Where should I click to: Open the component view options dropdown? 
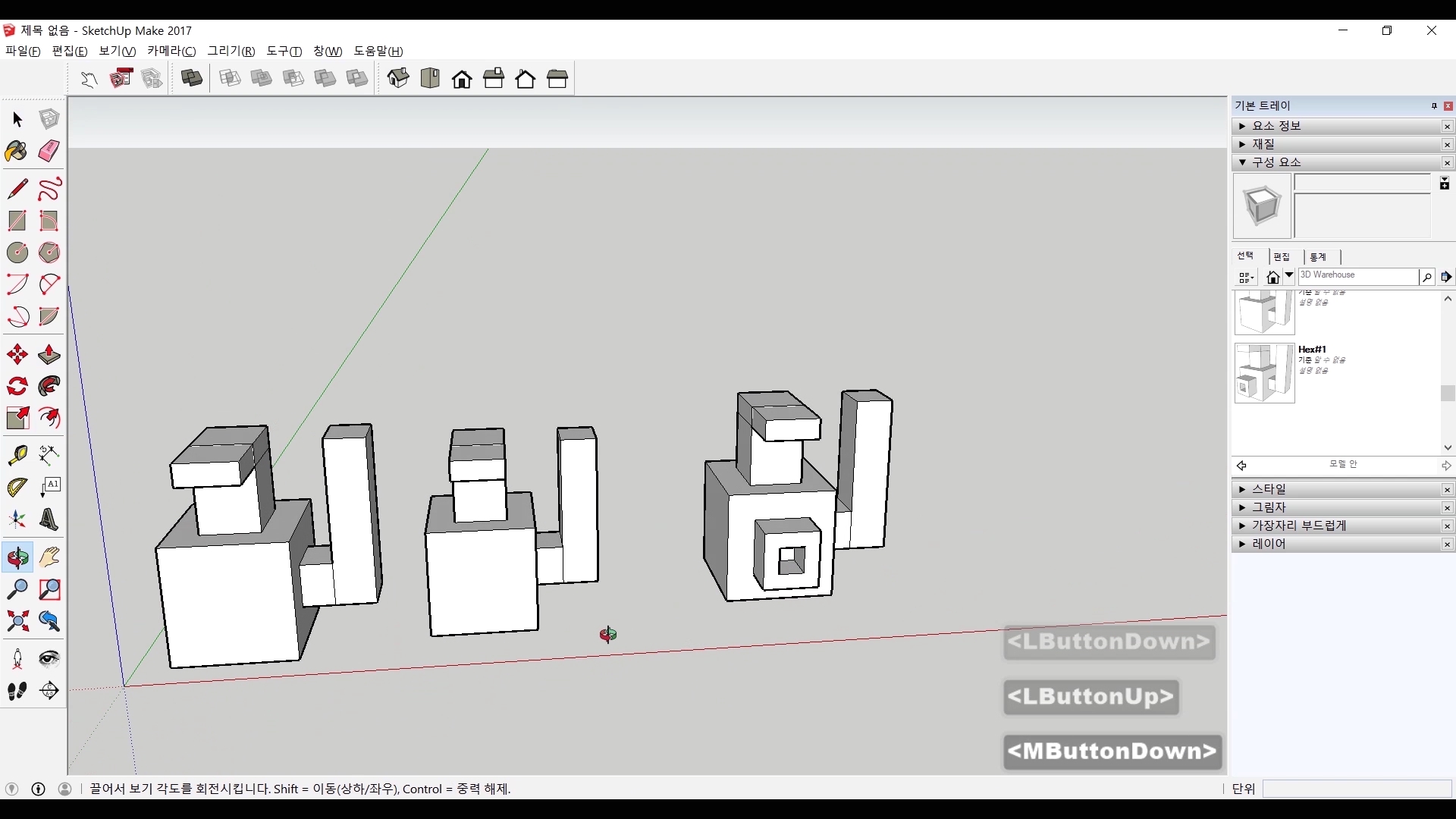pos(1246,278)
